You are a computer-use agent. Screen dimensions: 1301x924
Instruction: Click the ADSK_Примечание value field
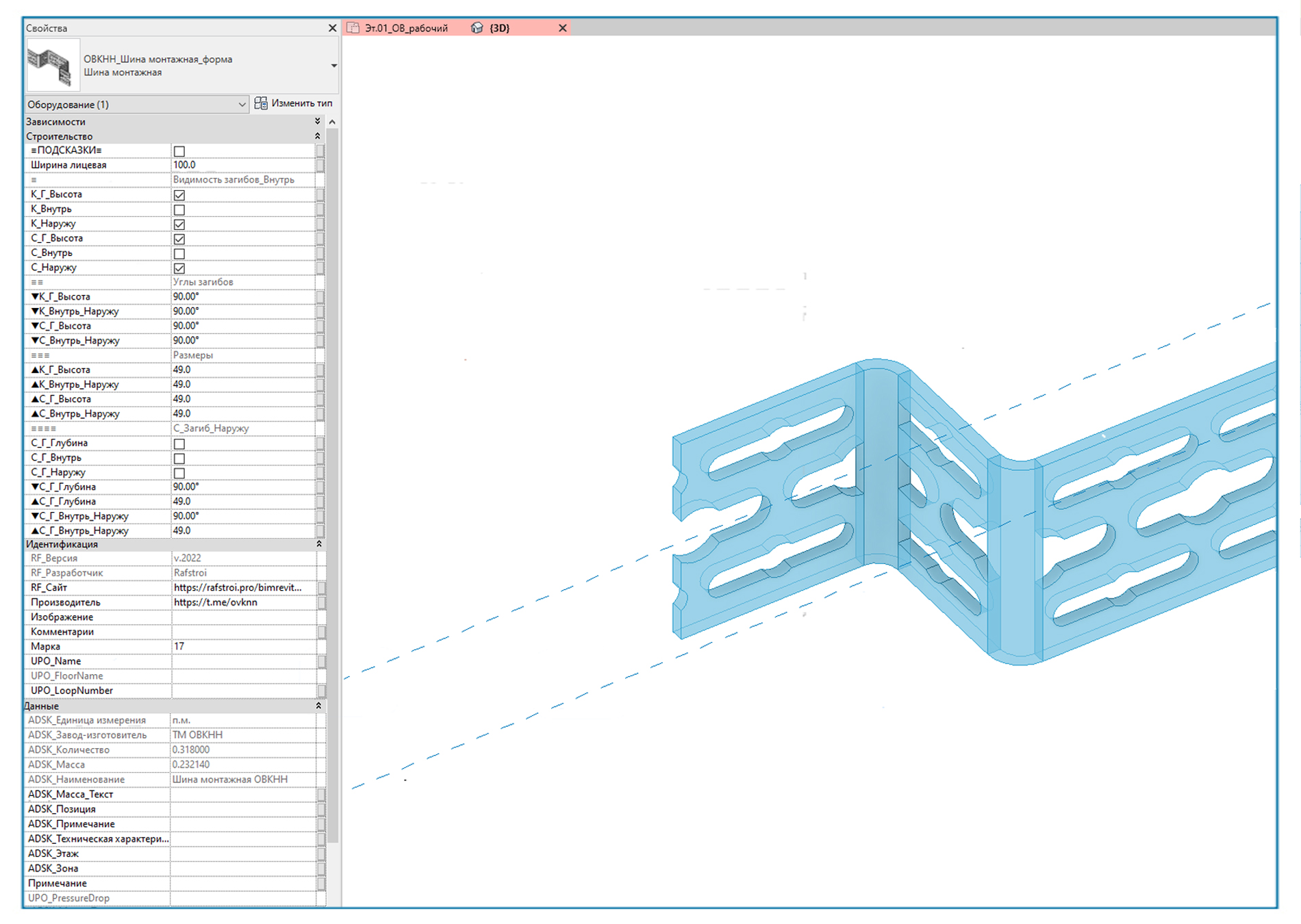coord(243,824)
